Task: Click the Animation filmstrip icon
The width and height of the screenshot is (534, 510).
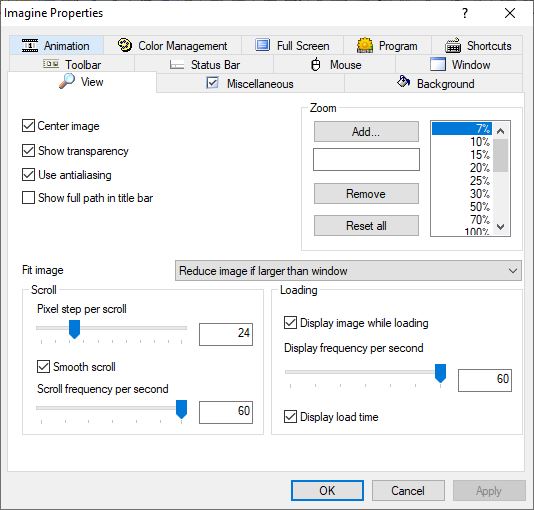Action: pyautogui.click(x=30, y=45)
